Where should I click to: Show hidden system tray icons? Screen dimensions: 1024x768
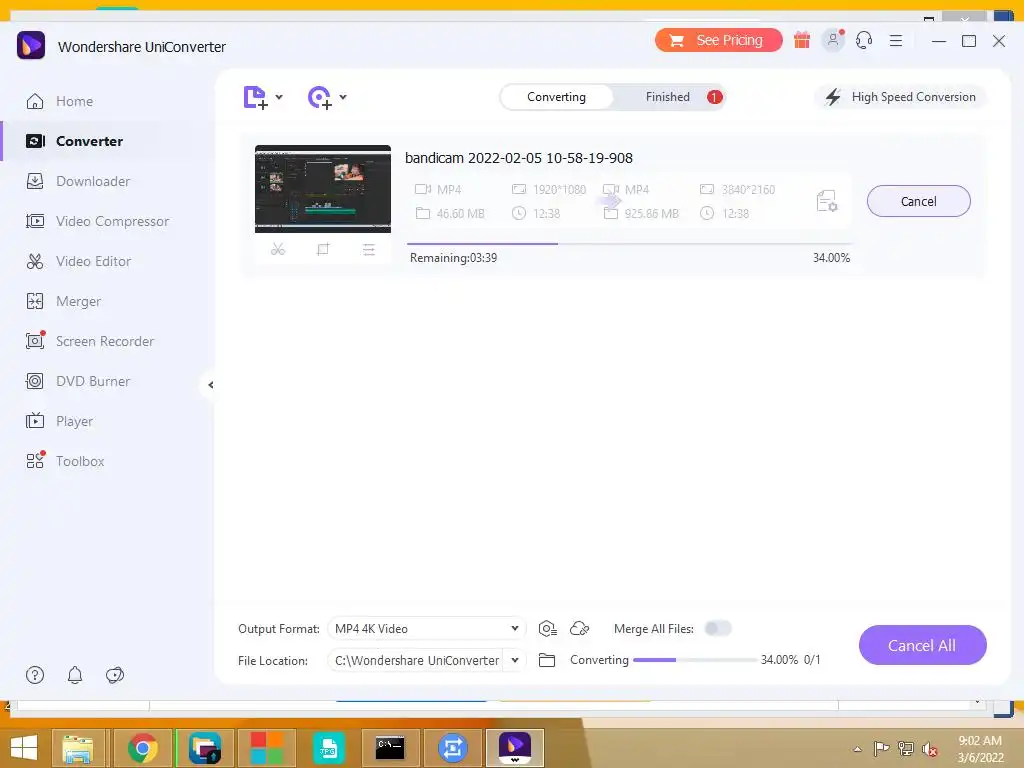coord(857,749)
